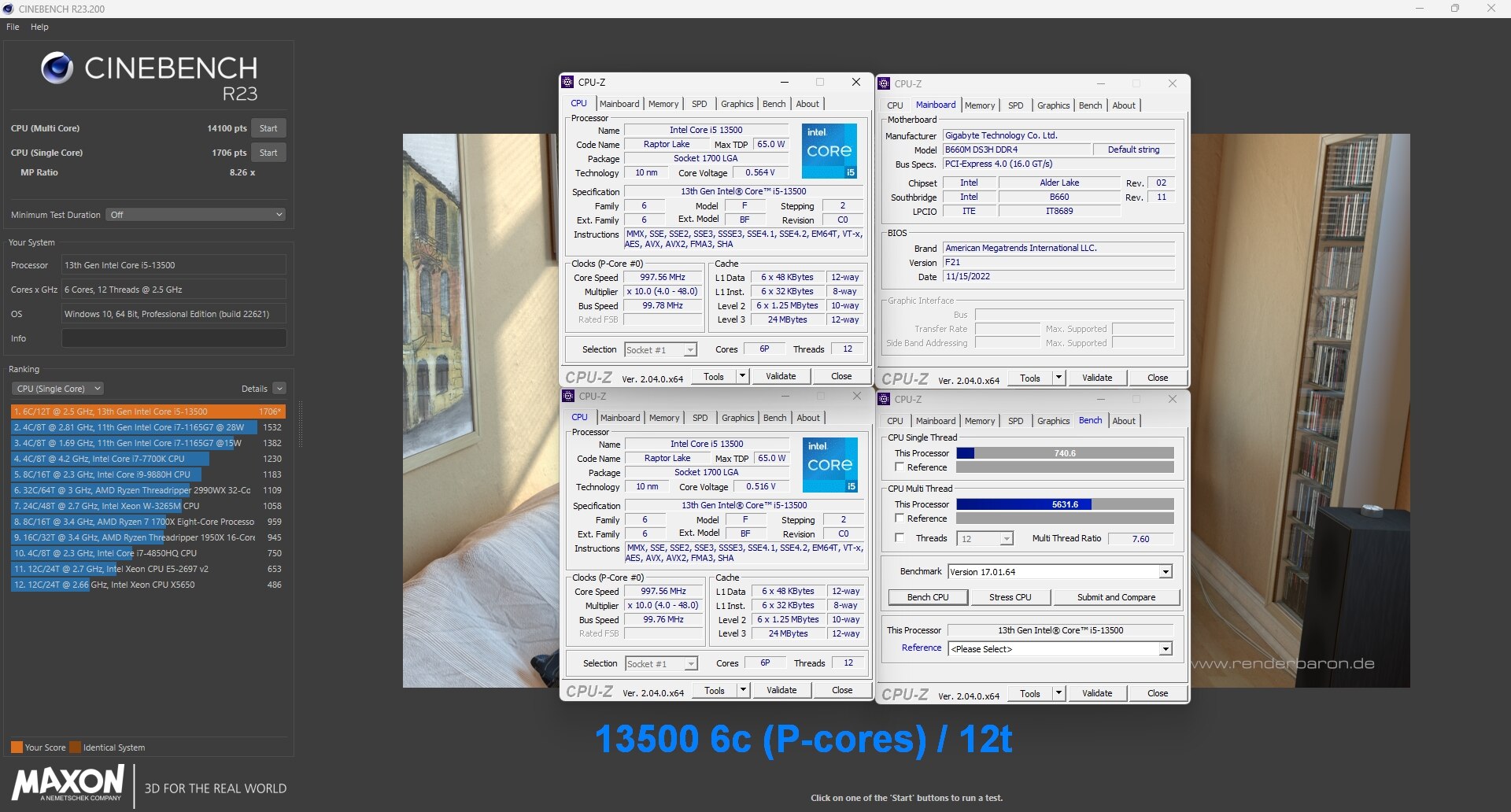Open the Tools dropdown arrow in Mainboard CPU-Z
This screenshot has height=812, width=1511.
click(x=1058, y=378)
